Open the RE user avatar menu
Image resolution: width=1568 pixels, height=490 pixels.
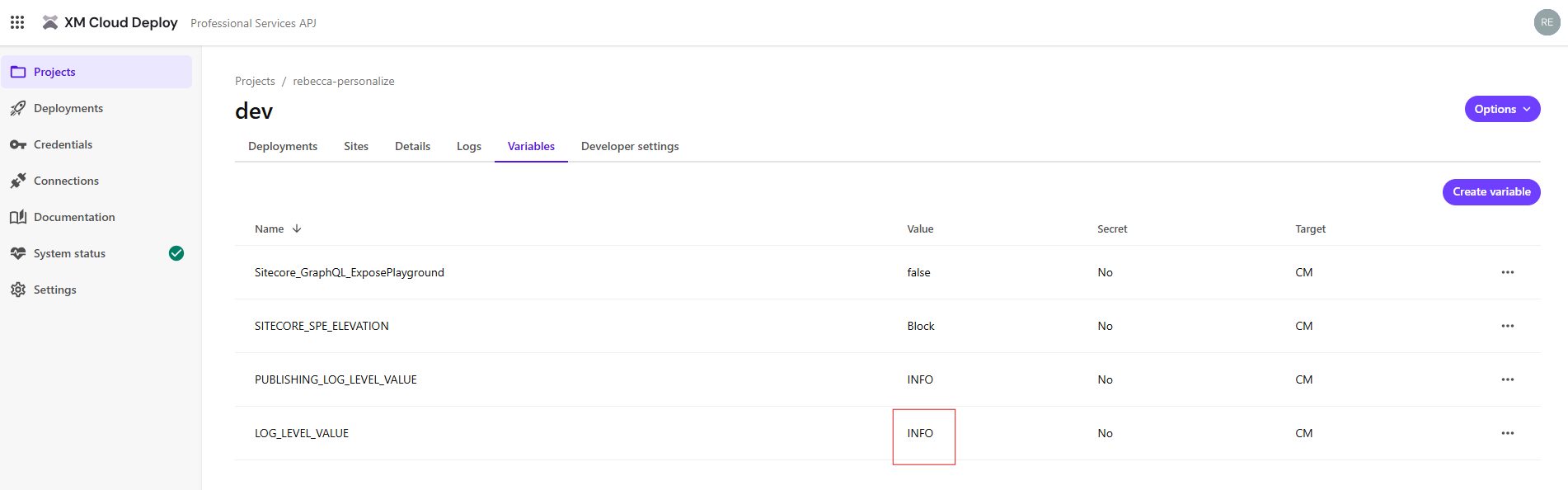tap(1547, 22)
